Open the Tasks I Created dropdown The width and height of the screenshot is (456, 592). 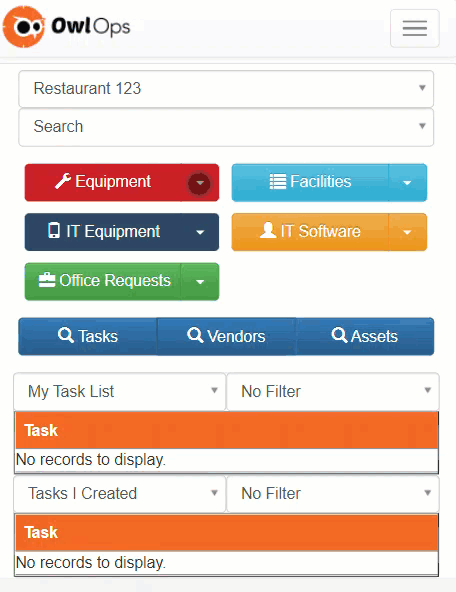tap(120, 493)
